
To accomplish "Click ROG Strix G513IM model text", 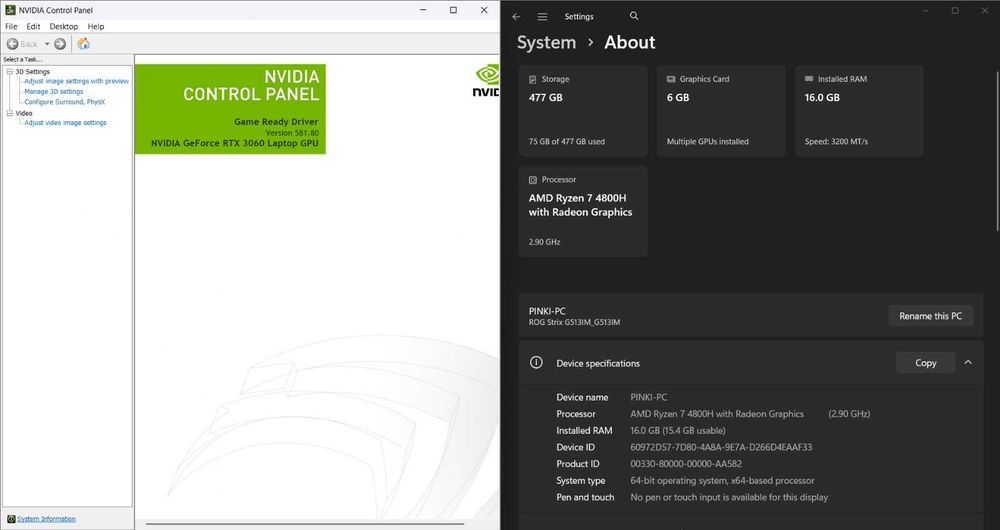I will pyautogui.click(x=574, y=322).
